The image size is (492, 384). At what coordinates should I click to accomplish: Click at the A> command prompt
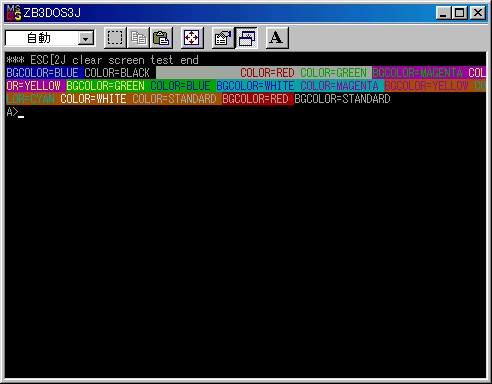click(x=12, y=112)
